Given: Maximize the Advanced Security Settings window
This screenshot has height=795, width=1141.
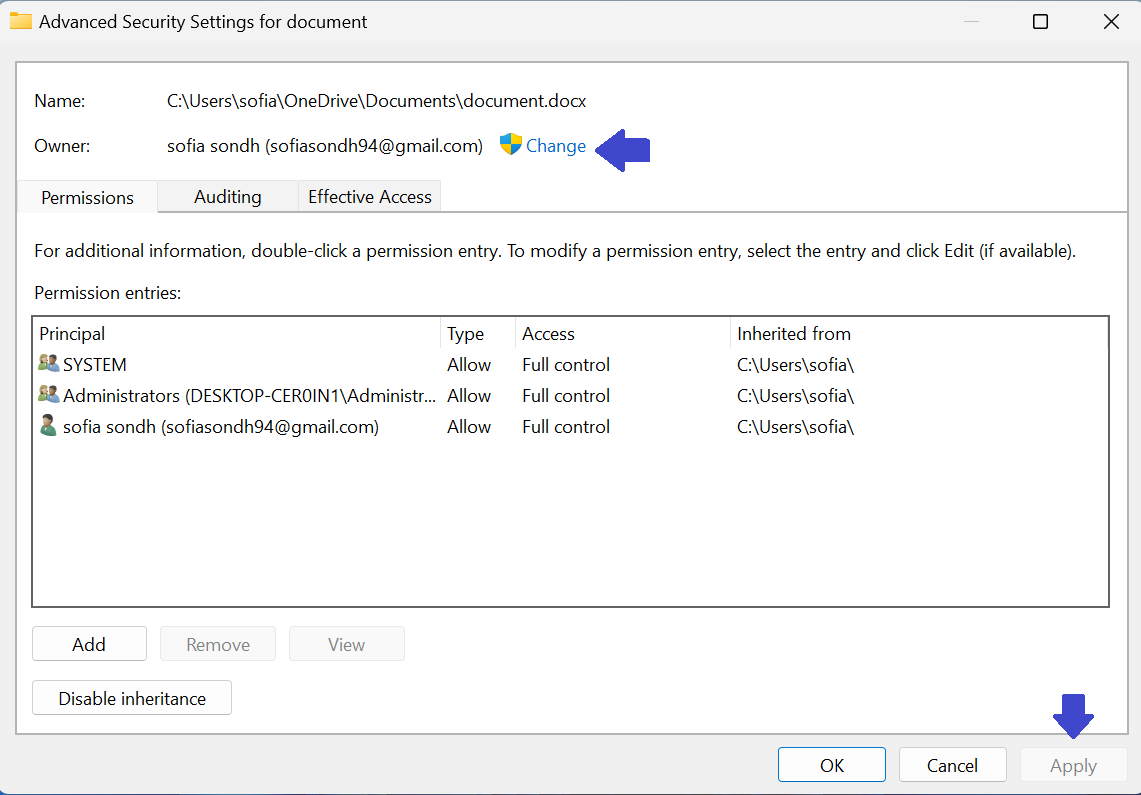Looking at the screenshot, I should pyautogui.click(x=1040, y=21).
